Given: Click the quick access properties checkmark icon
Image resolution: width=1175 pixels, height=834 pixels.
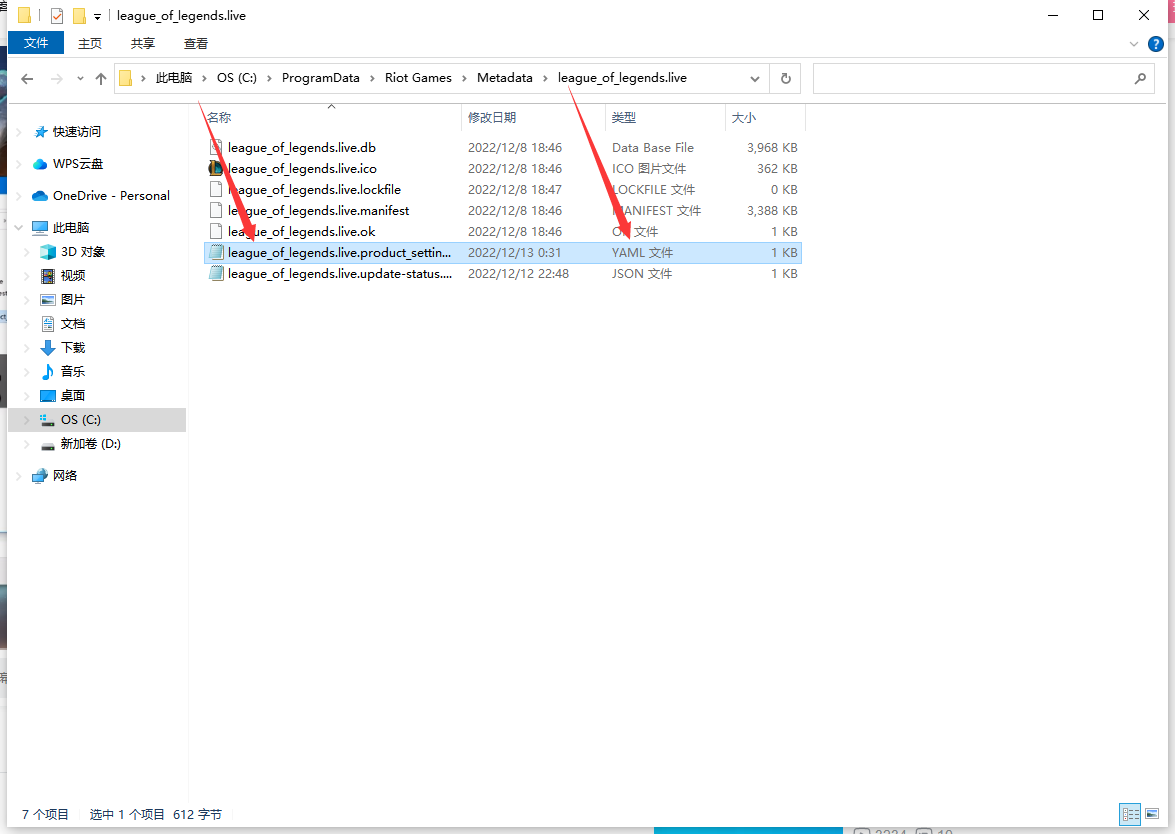Looking at the screenshot, I should point(57,15).
